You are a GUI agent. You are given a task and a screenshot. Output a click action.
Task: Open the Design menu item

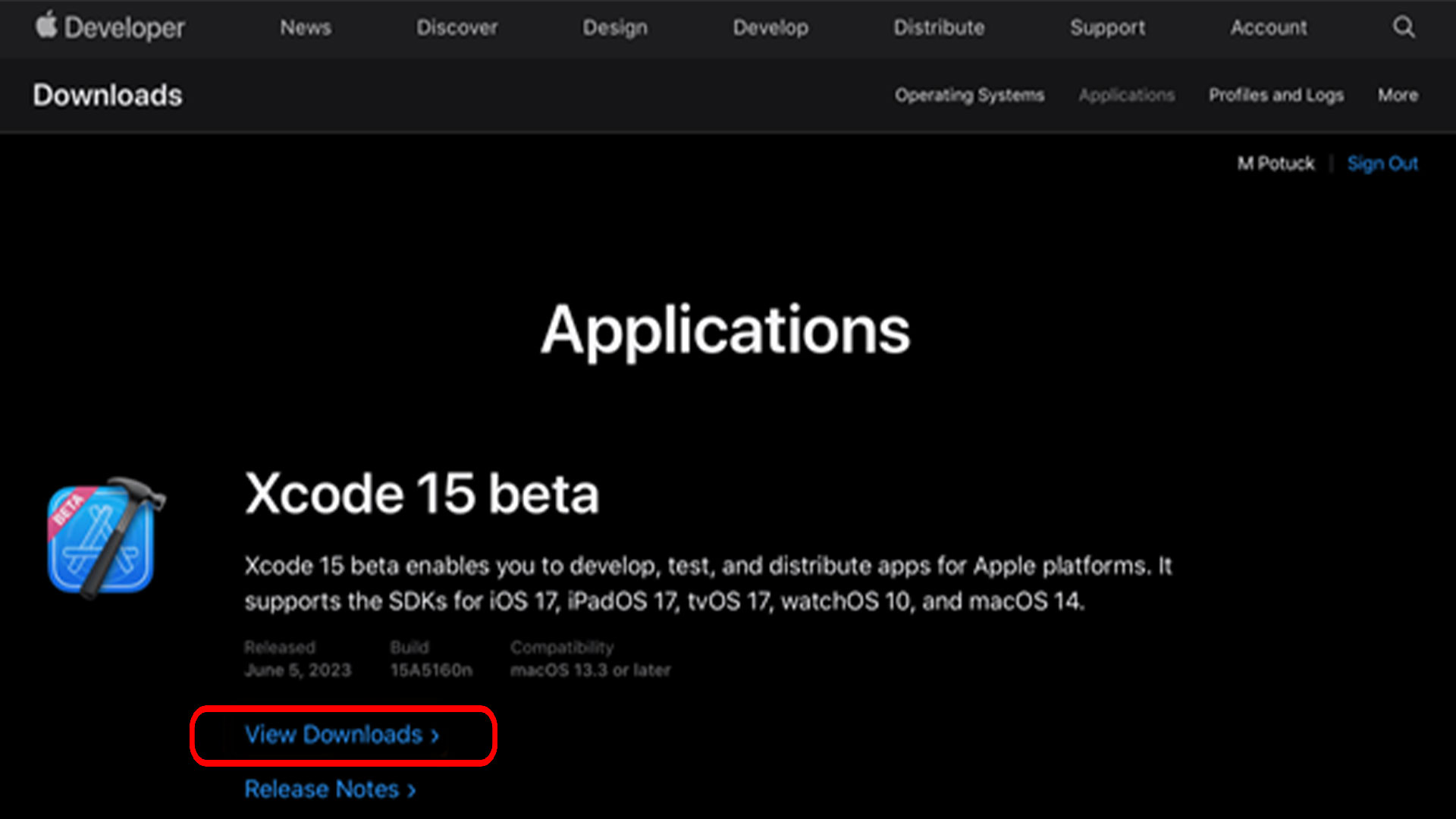615,28
